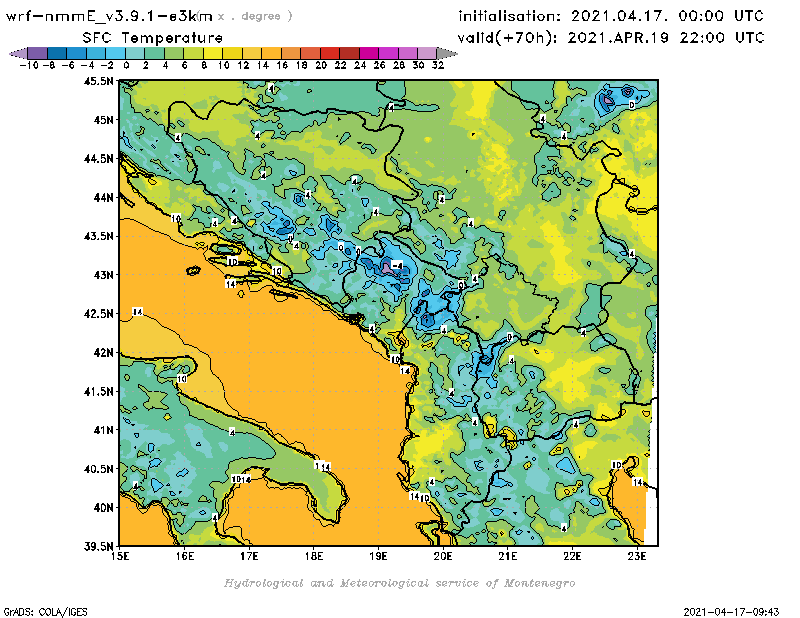Click the orange legend swatch between 14 and 16

[x=271, y=53]
